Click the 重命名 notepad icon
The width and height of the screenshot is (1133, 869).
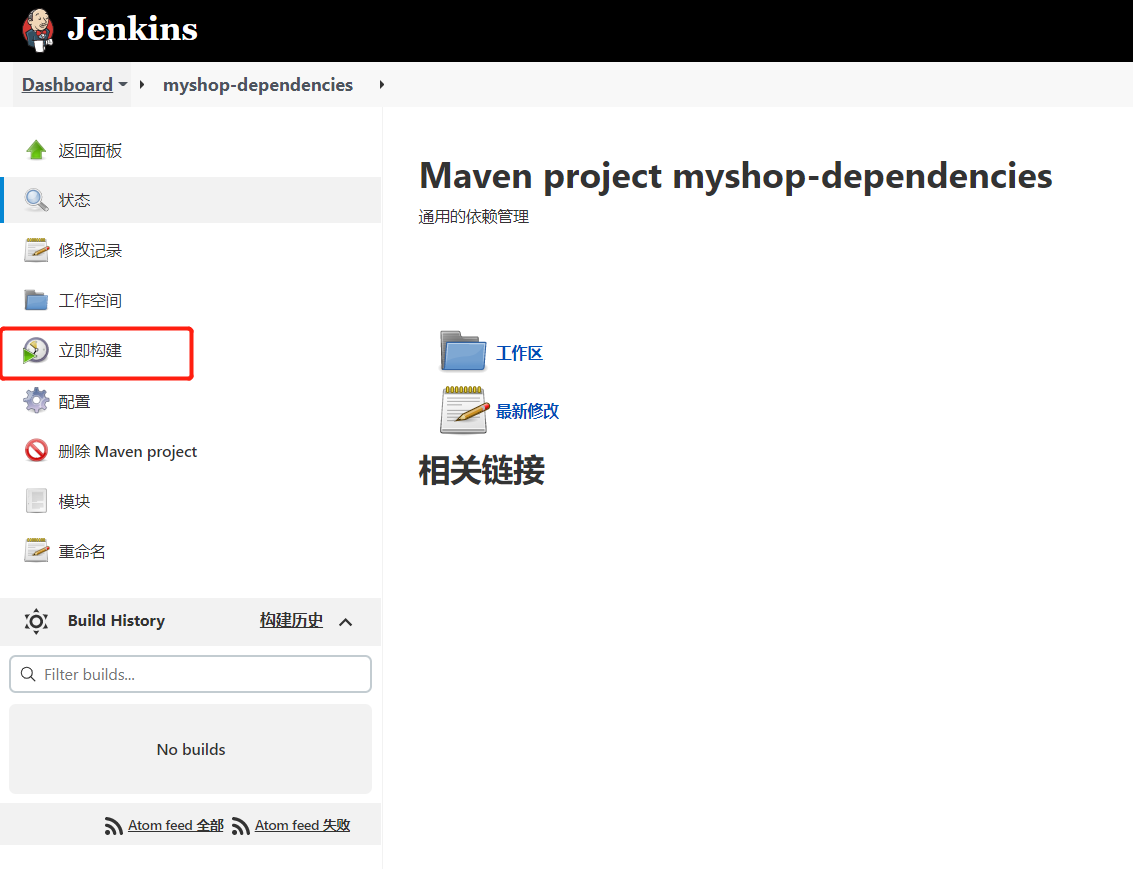(x=36, y=550)
